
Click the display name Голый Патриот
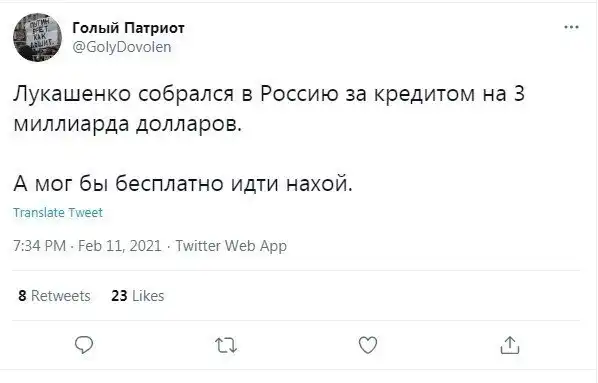(129, 28)
